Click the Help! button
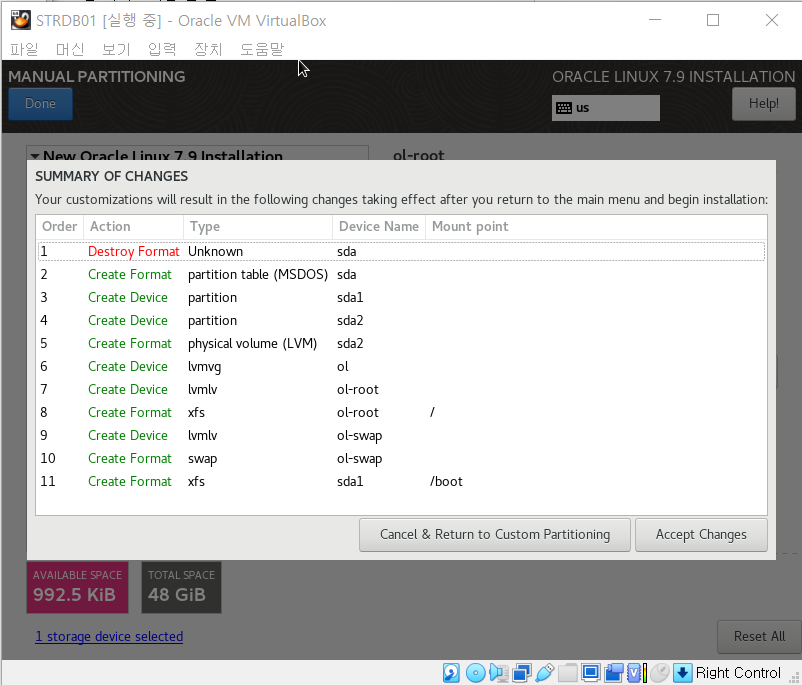Viewport: 802px width, 685px height. tap(763, 103)
